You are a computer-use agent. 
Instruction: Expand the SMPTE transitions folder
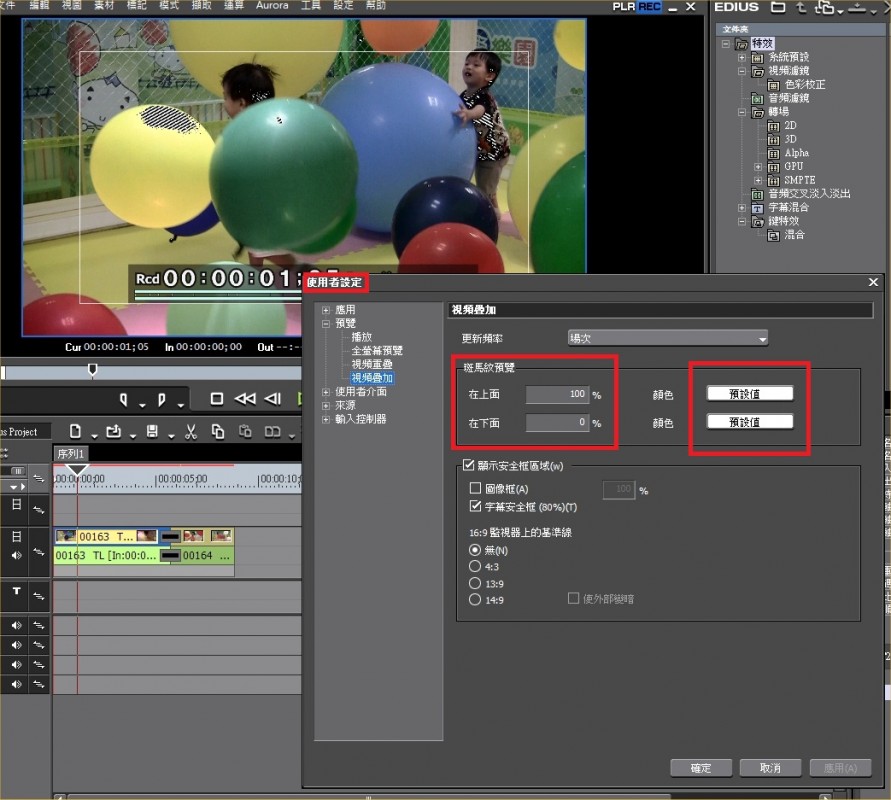[x=758, y=180]
